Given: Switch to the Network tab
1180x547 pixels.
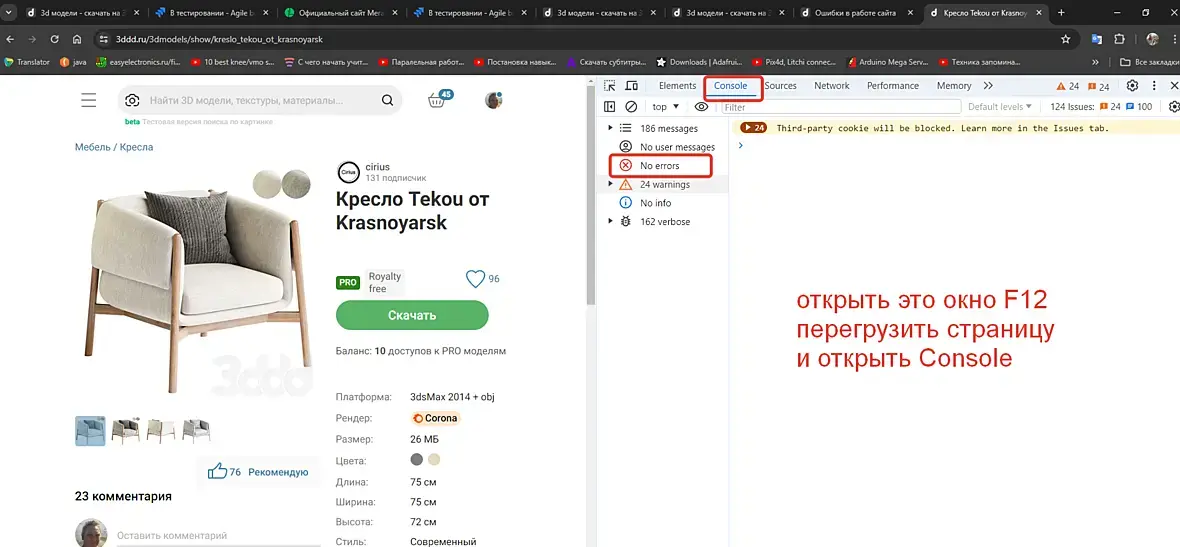Looking at the screenshot, I should pos(832,86).
